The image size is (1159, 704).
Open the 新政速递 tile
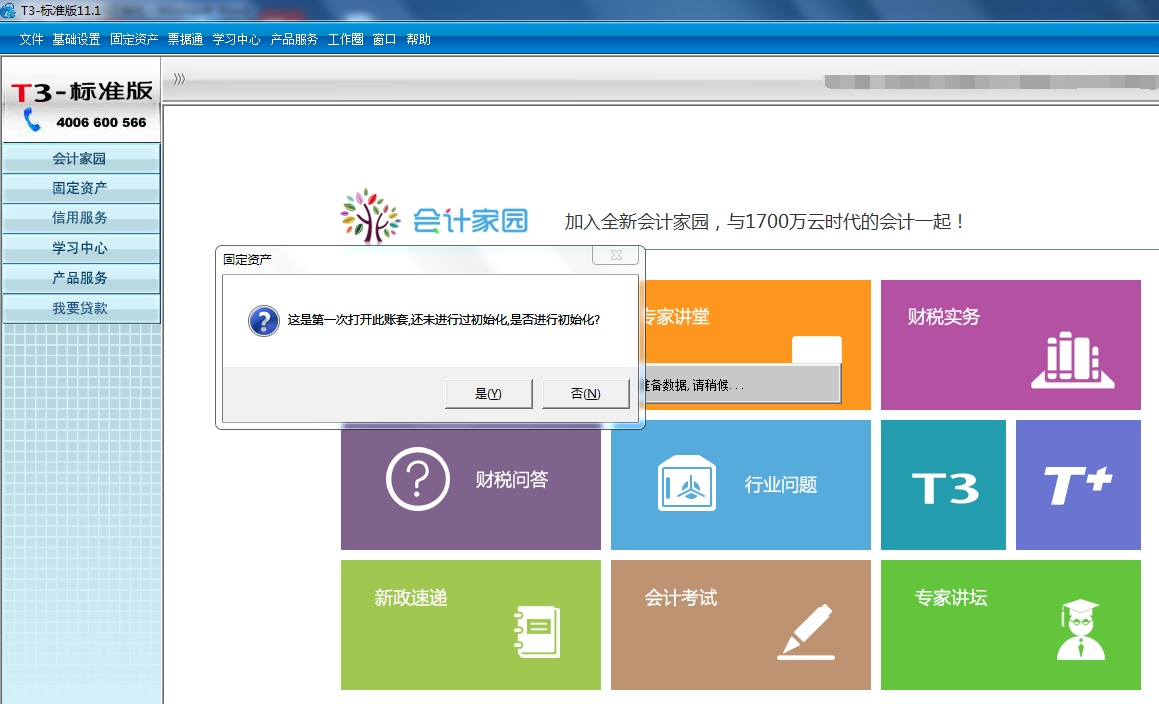471,625
